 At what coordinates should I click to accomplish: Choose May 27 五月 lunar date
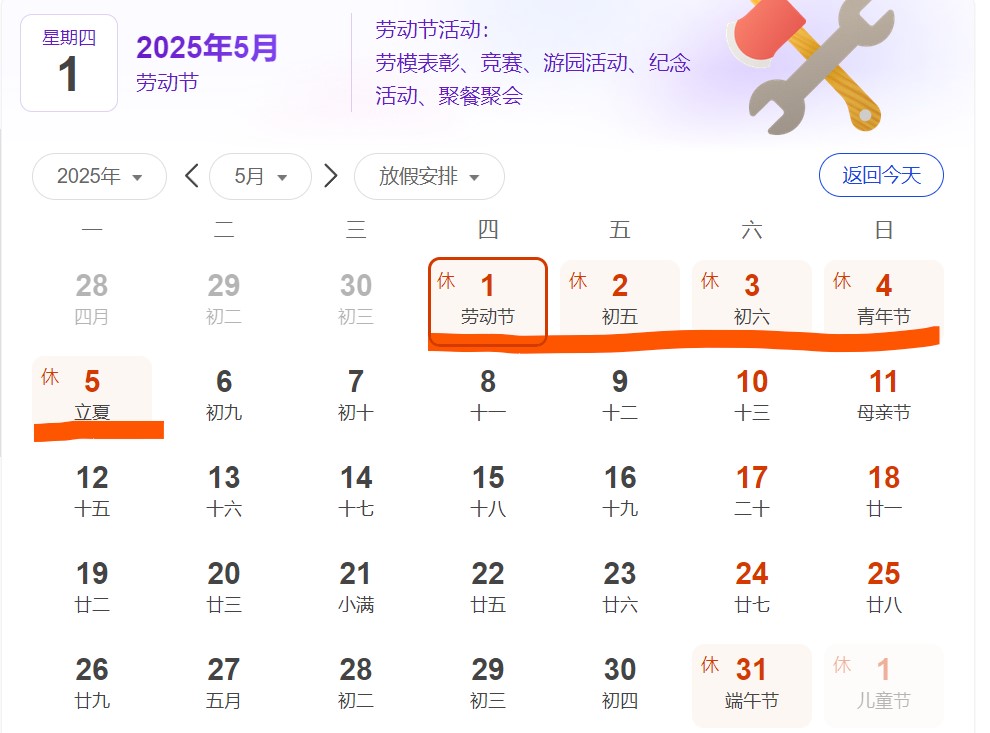(x=224, y=682)
